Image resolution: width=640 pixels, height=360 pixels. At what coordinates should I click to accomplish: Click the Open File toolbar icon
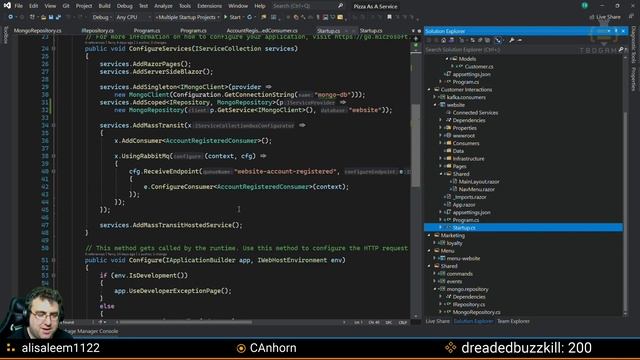pyautogui.click(x=43, y=17)
